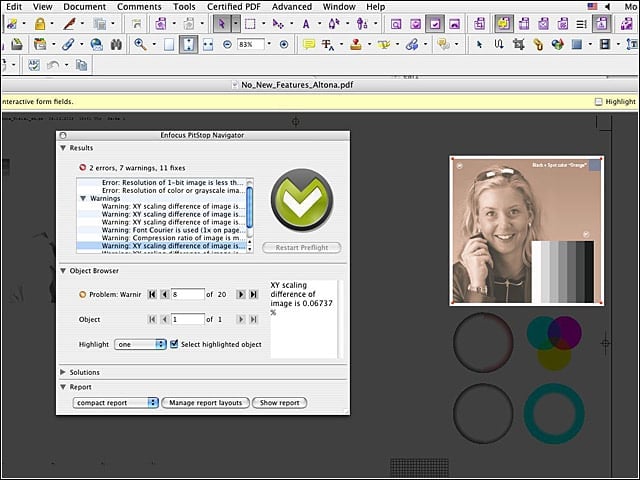Select the Movie filmstrip tool
The width and height of the screenshot is (640, 480).
[605, 44]
